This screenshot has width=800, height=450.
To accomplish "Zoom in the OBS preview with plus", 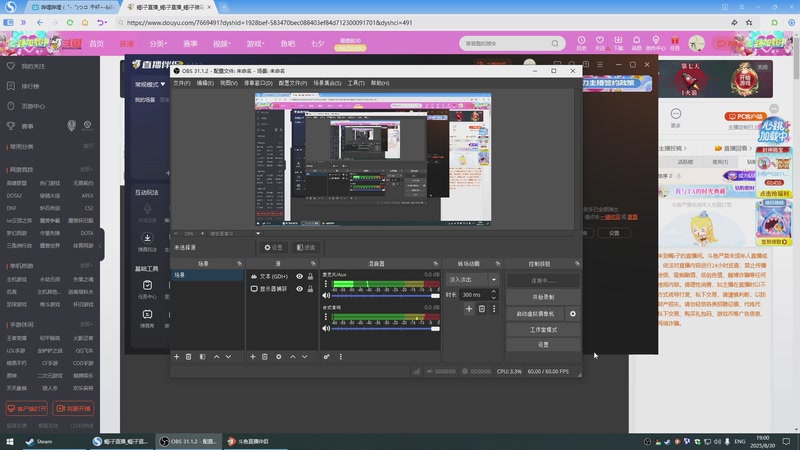I will 202,234.
